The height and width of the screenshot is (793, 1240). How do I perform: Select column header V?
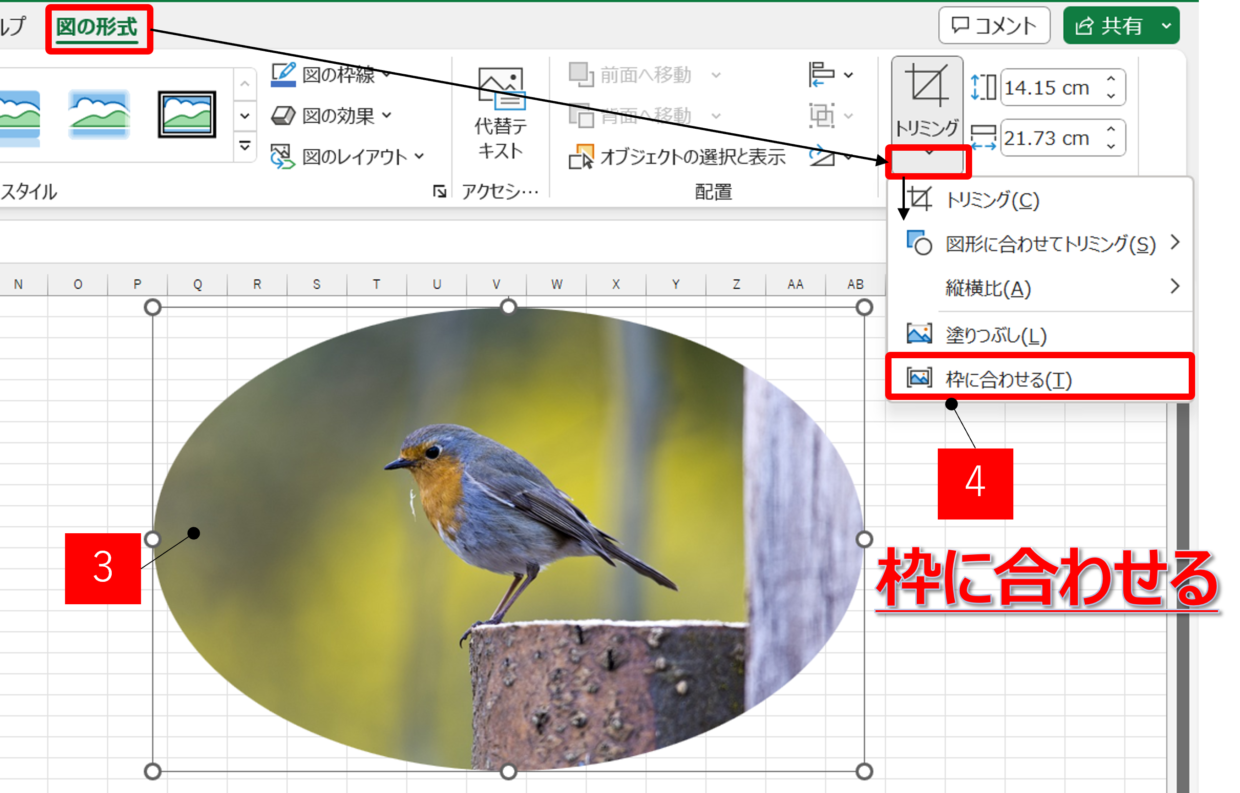496,285
